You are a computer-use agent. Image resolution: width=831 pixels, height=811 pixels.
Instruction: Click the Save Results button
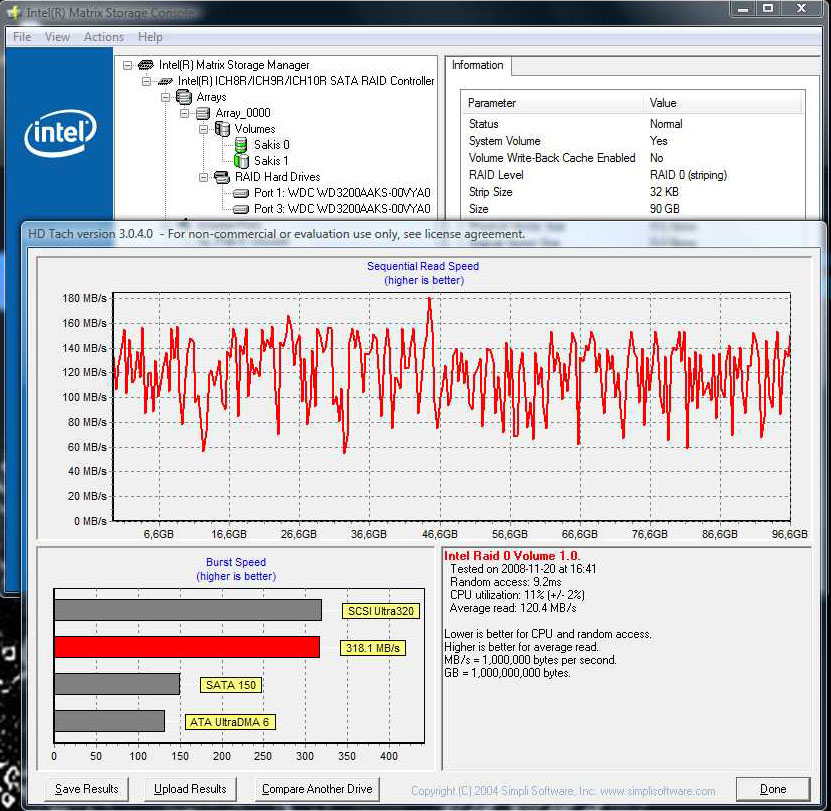86,789
